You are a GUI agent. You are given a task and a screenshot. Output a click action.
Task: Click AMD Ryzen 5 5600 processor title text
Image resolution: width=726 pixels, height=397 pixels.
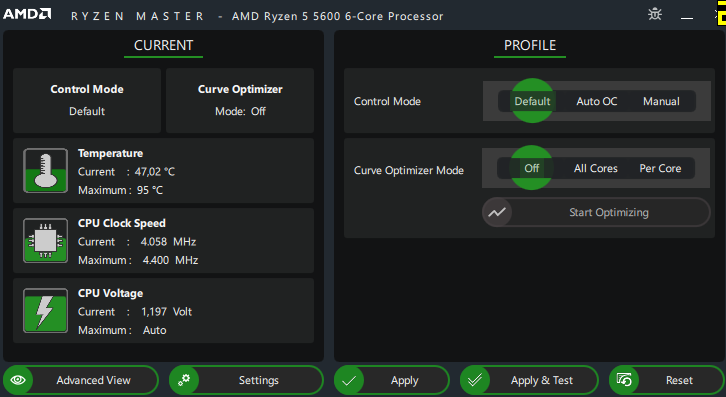pos(338,16)
